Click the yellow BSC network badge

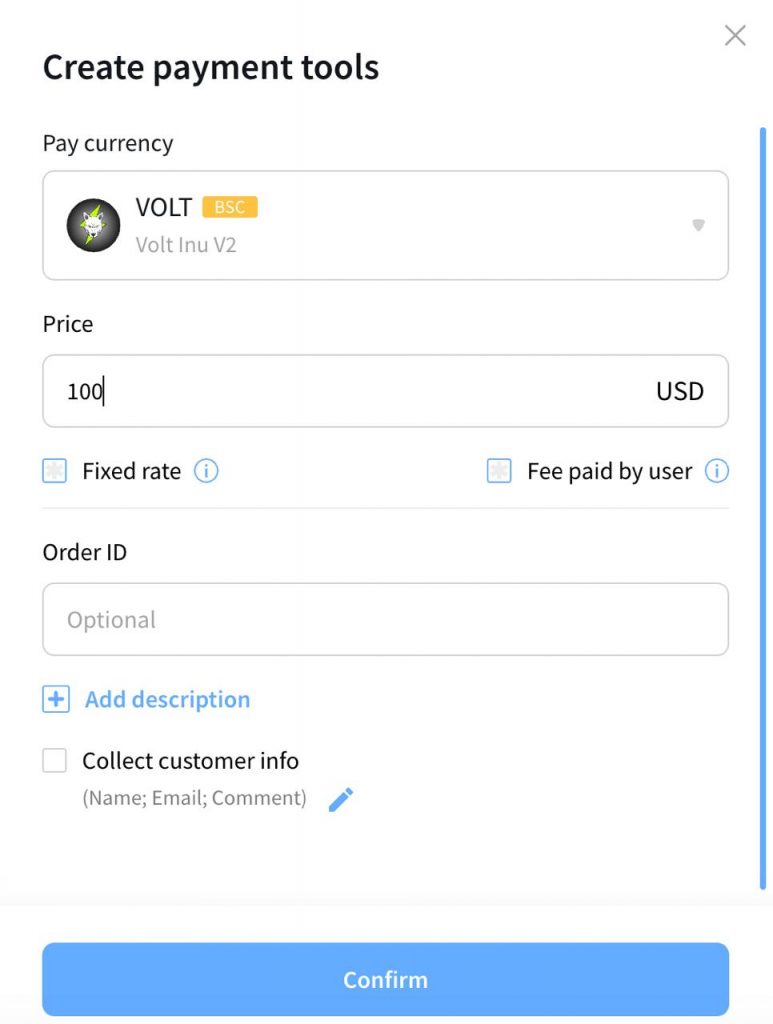point(230,207)
